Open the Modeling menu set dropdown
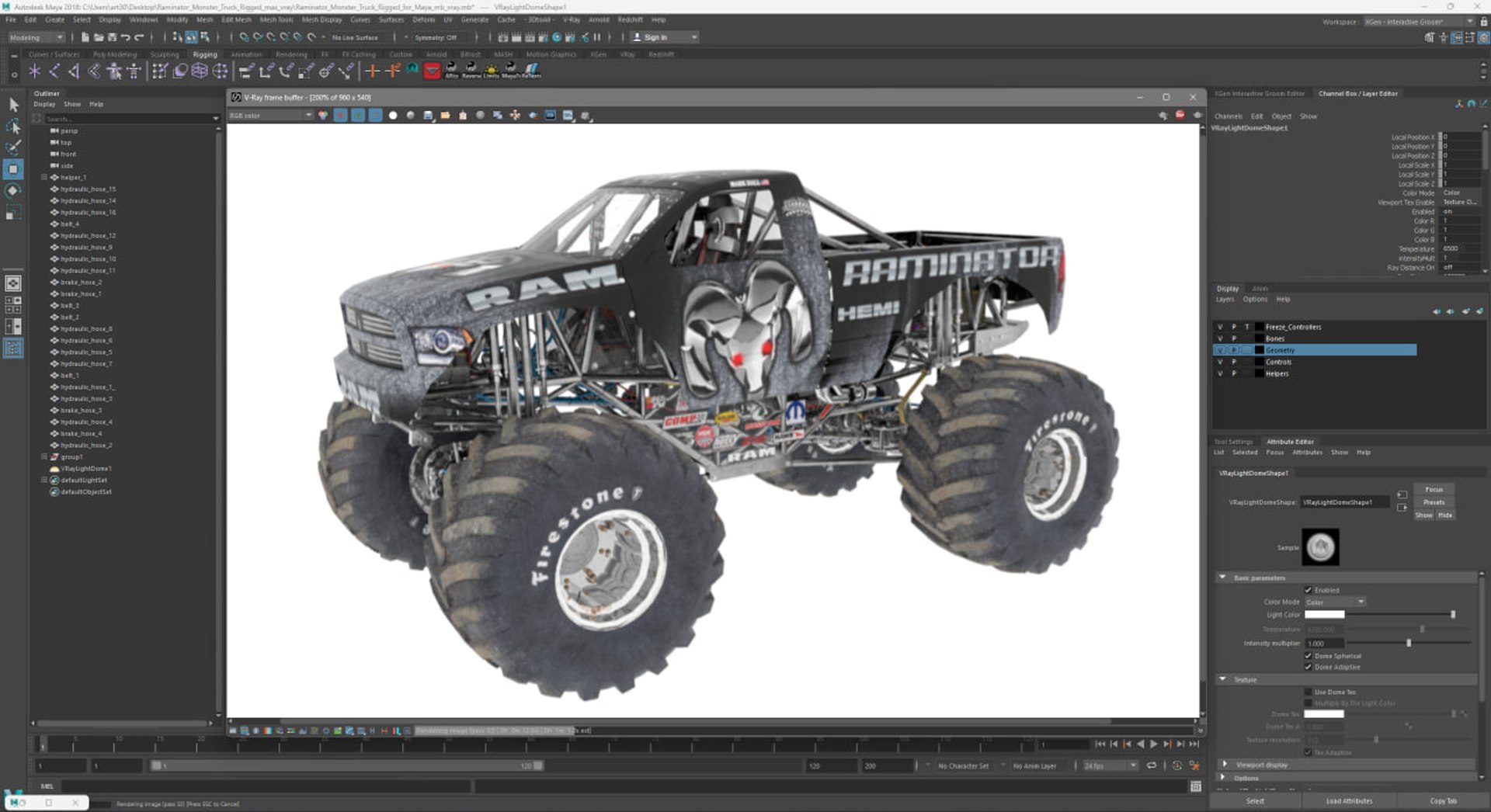 [36, 37]
